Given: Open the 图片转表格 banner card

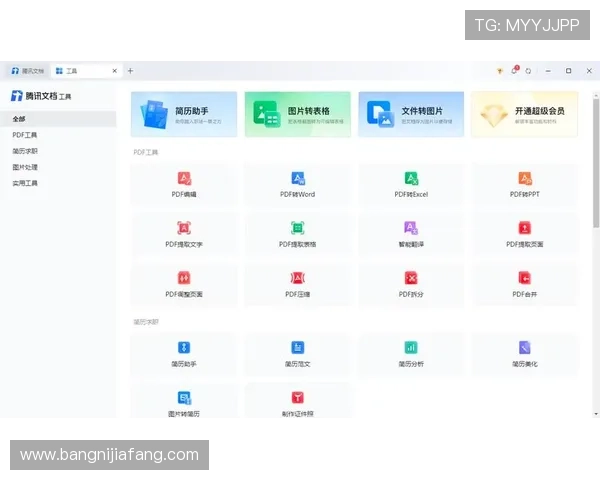Looking at the screenshot, I should 297,114.
